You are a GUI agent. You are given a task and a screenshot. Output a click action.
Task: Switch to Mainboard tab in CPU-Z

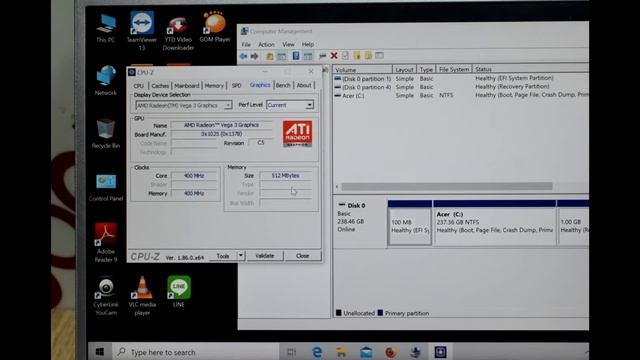187,86
